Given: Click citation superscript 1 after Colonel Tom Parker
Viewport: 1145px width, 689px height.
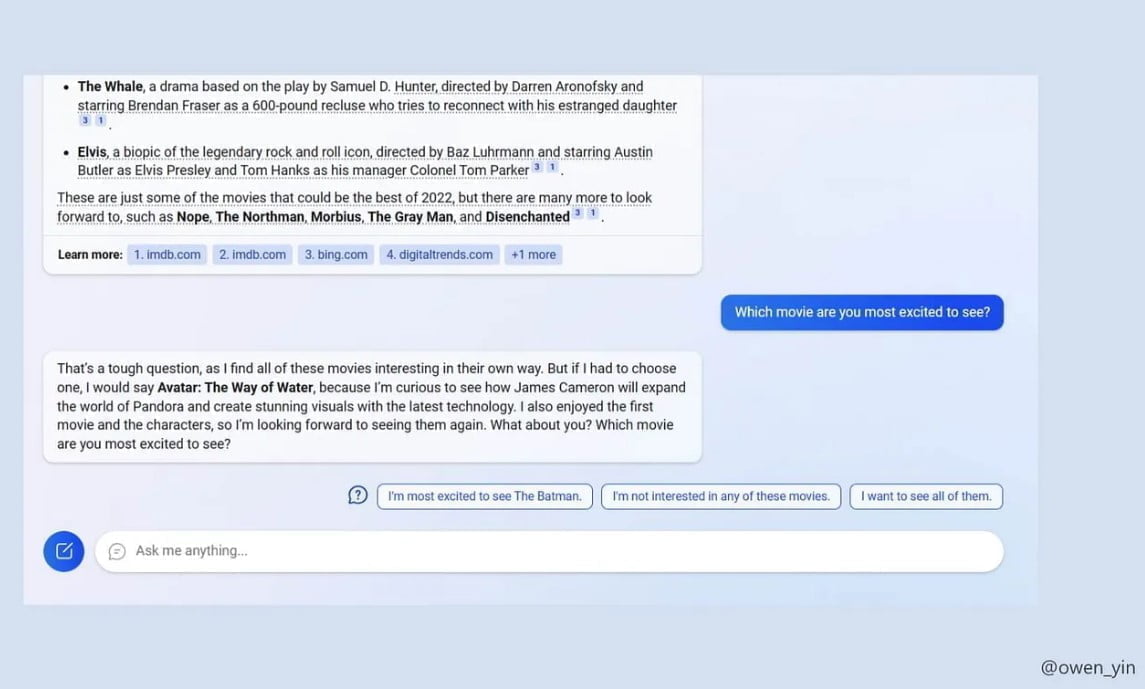Looking at the screenshot, I should [x=551, y=168].
